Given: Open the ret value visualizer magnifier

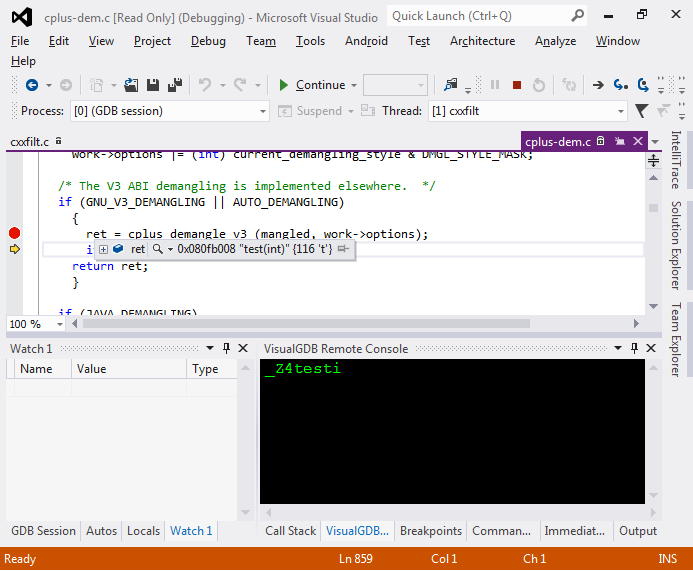Looking at the screenshot, I should [158, 248].
